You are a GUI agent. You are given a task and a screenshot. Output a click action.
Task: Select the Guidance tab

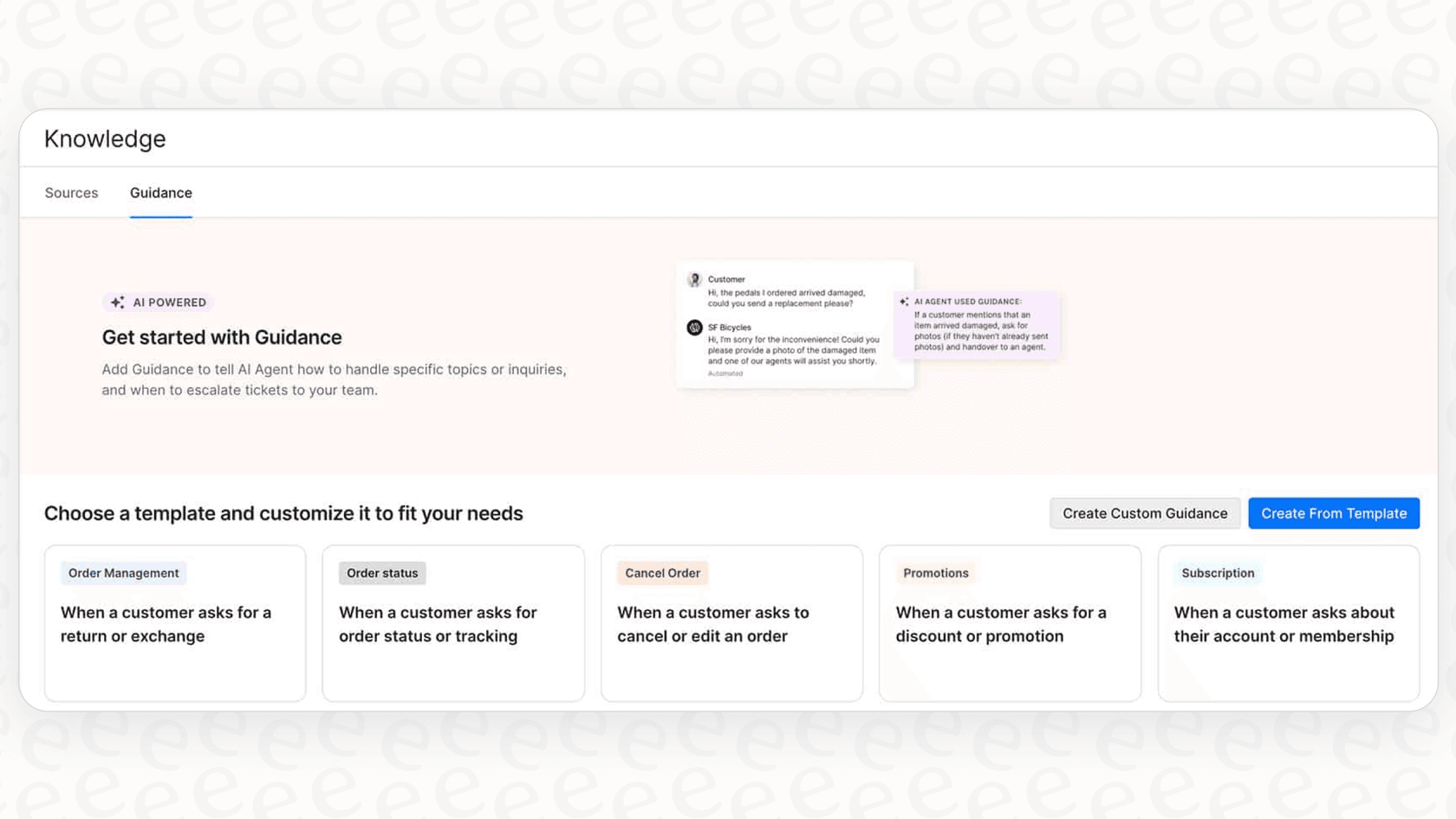click(x=160, y=192)
